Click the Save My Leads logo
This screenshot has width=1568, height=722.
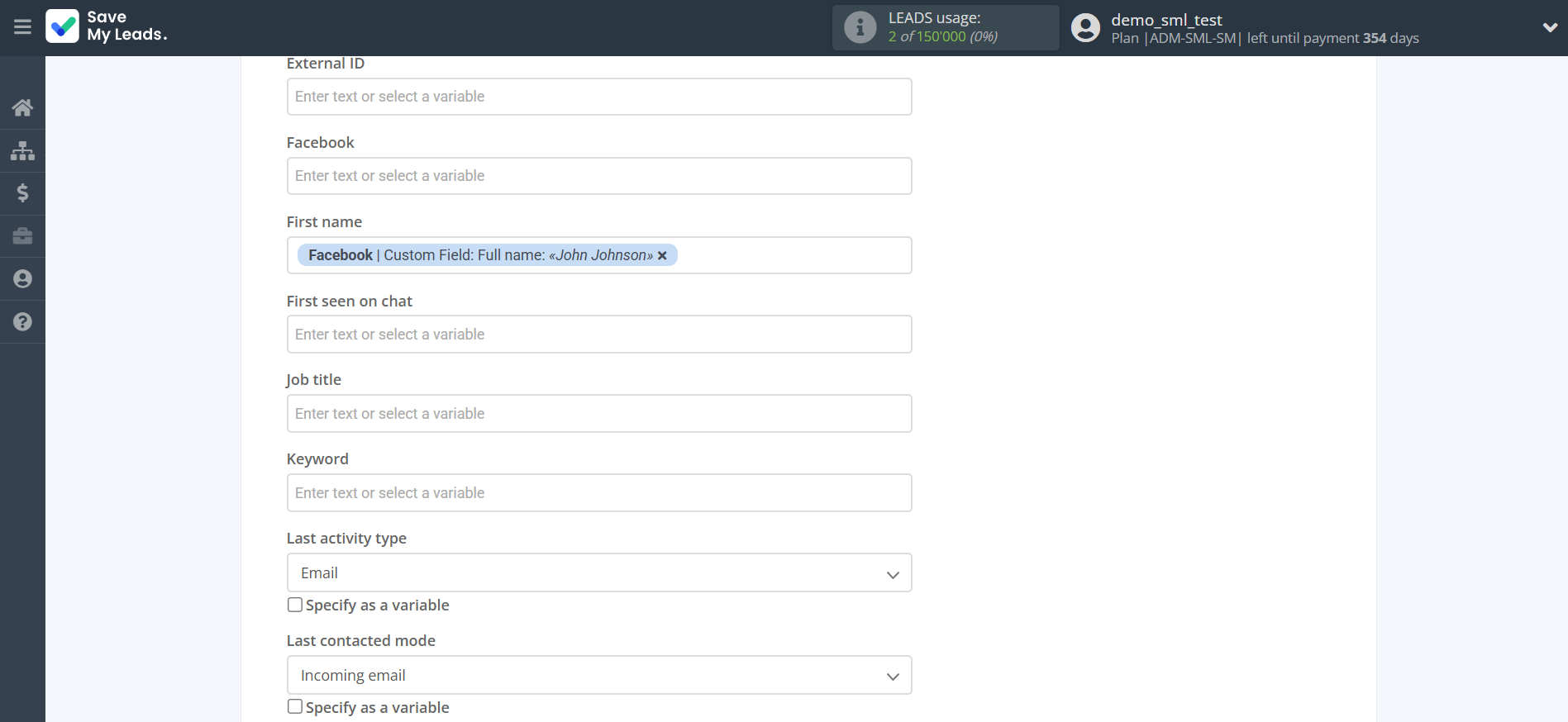pos(107,26)
